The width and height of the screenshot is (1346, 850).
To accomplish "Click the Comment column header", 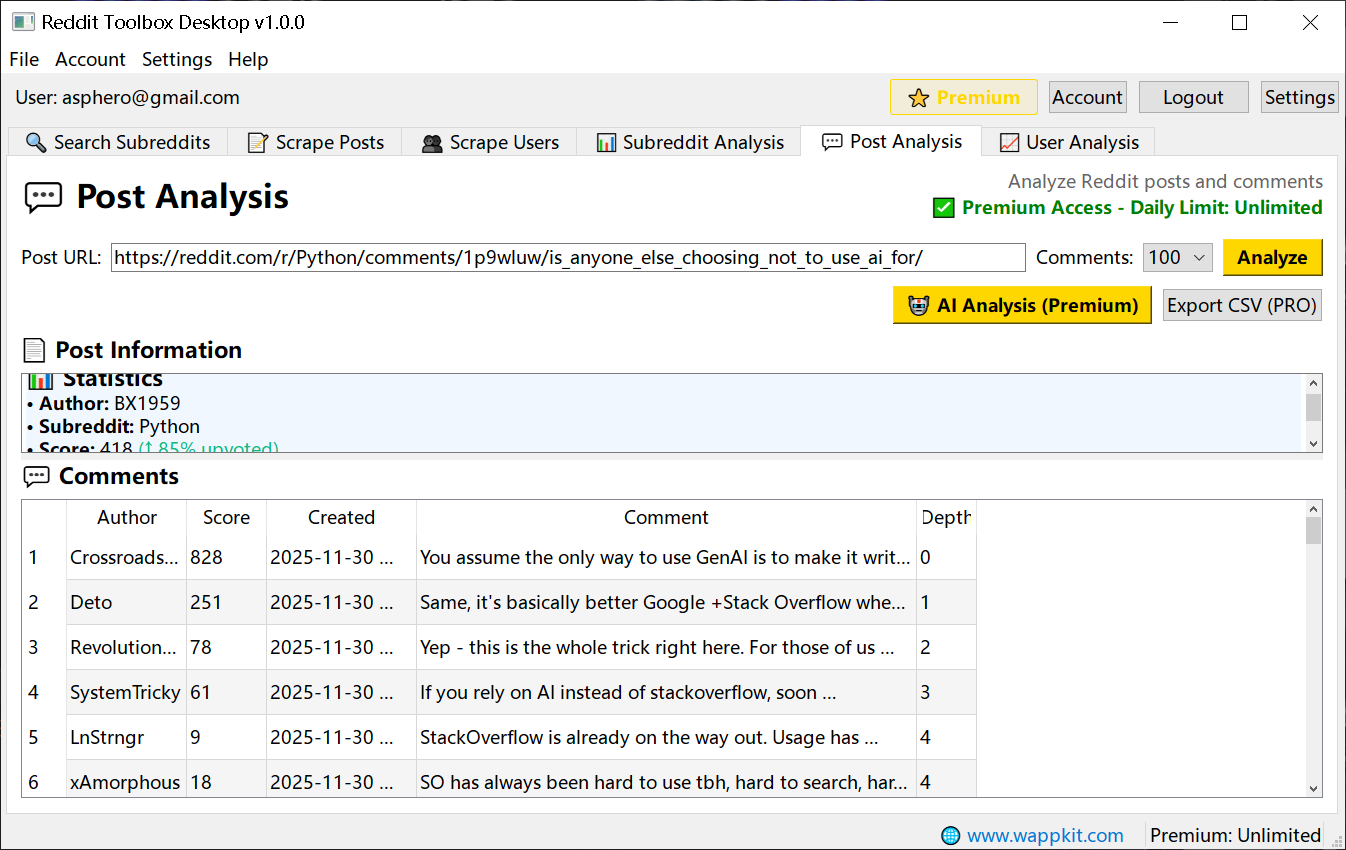I will 666,517.
